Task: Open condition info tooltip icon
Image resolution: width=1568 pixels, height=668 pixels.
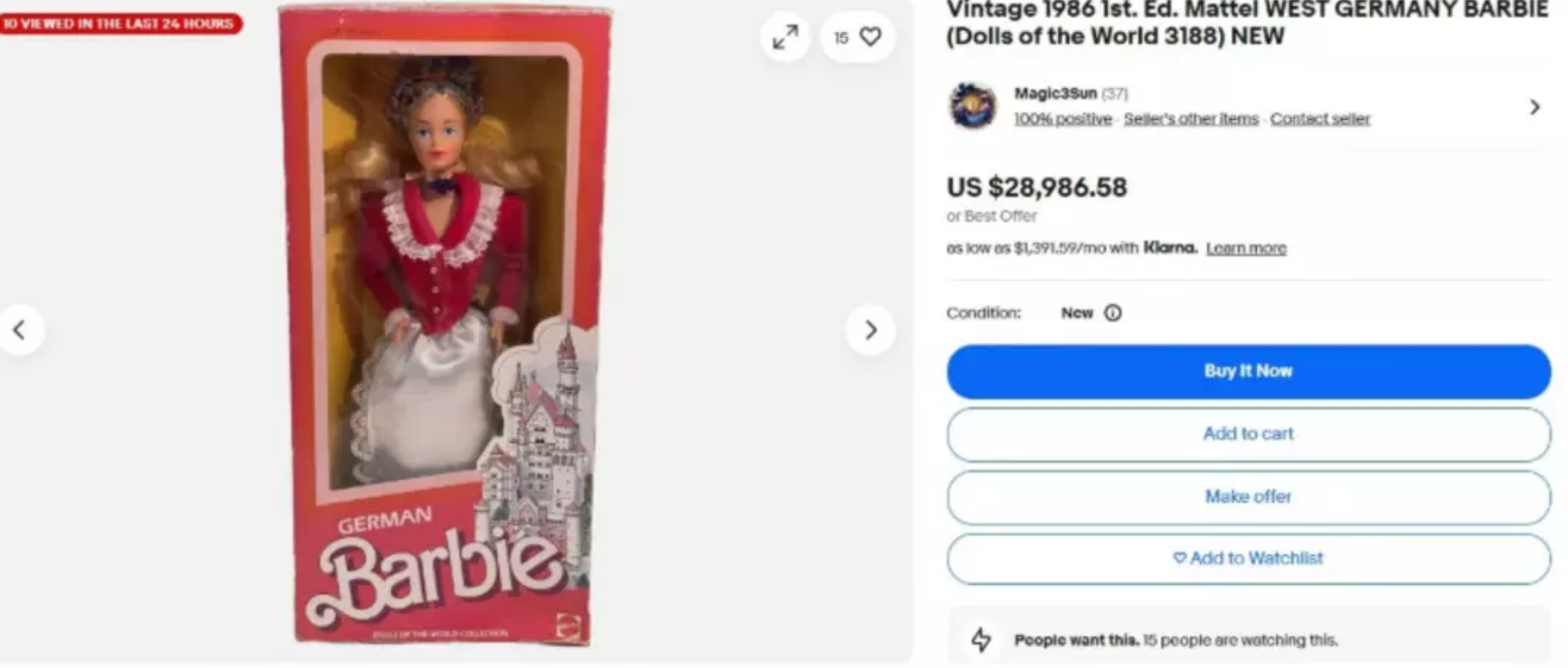Action: point(1113,313)
